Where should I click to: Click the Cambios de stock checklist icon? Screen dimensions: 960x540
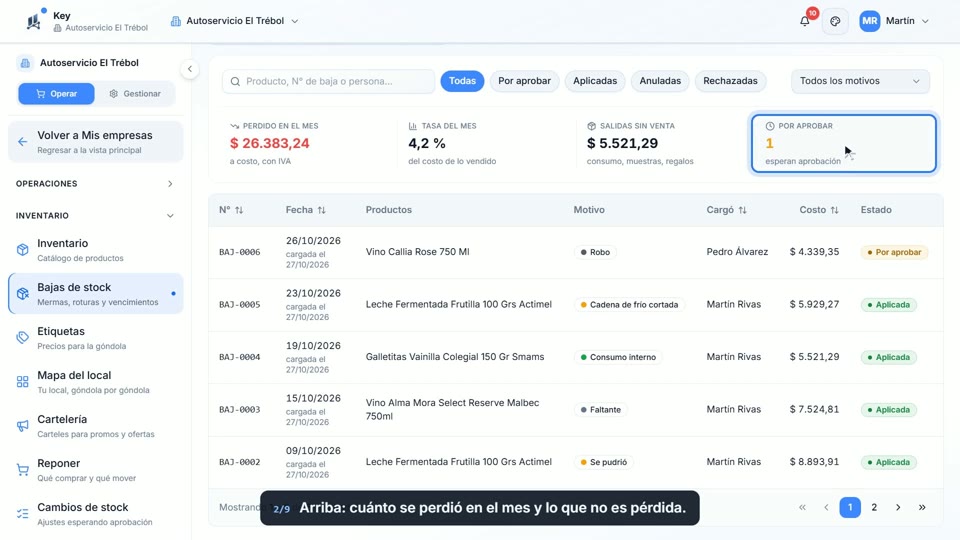tap(23, 514)
